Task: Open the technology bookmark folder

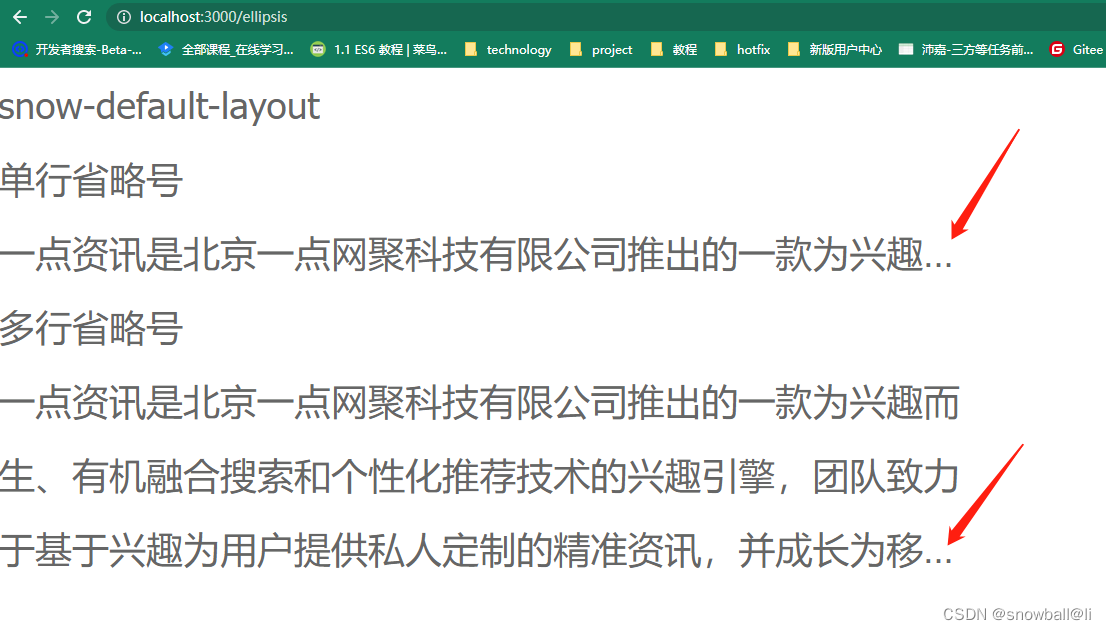Action: tap(508, 49)
